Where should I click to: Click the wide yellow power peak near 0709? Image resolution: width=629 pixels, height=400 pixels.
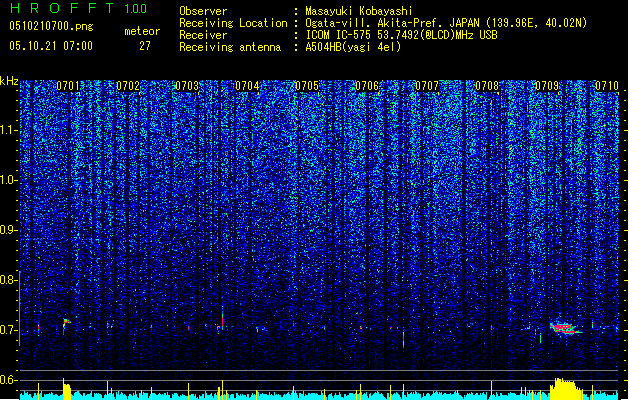tap(566, 388)
